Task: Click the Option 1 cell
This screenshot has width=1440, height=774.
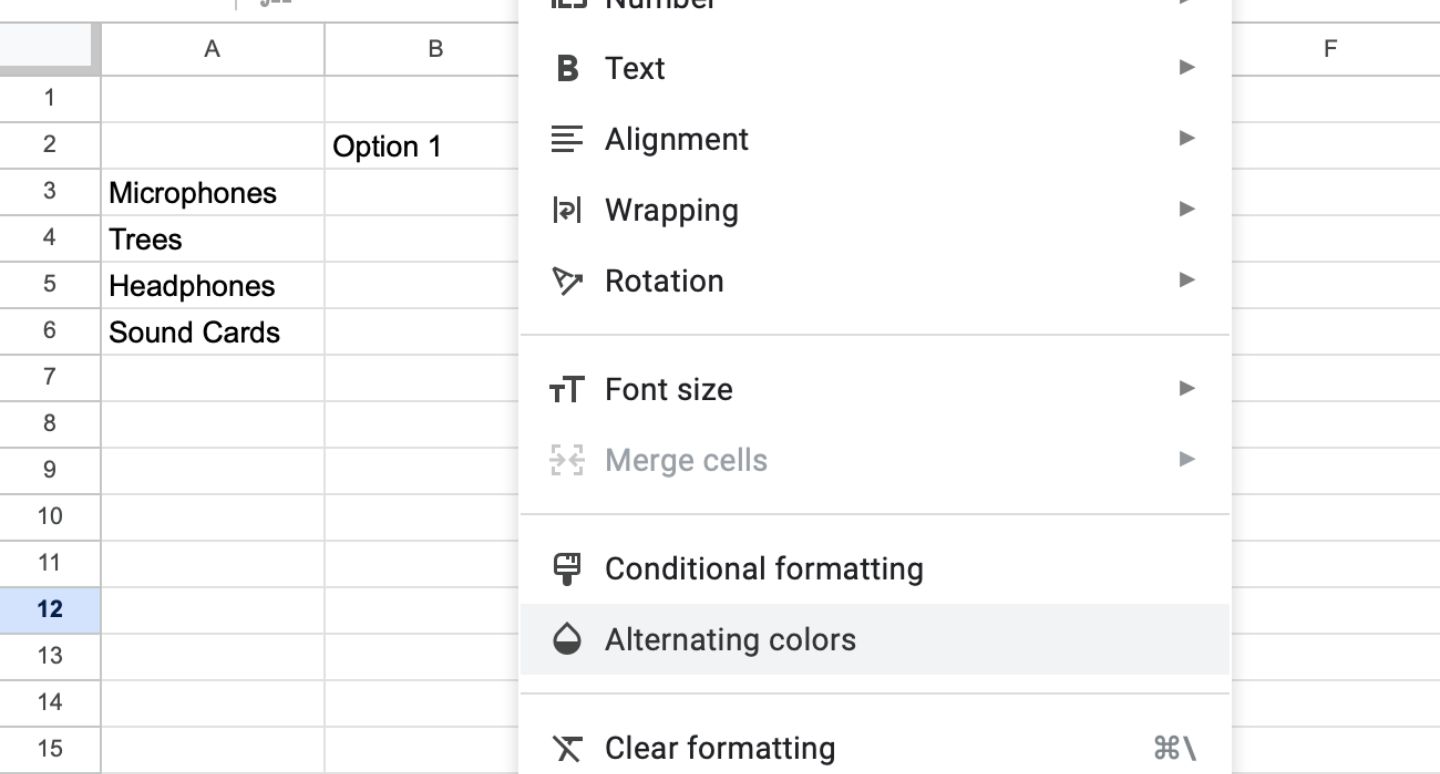Action: tap(422, 146)
